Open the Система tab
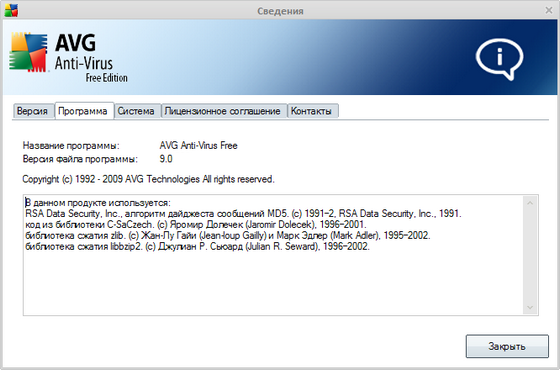The height and width of the screenshot is (370, 560). pos(138,111)
